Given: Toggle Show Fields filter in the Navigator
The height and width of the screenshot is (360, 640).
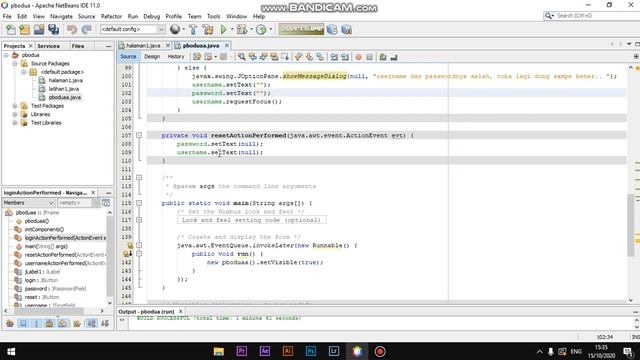Looking at the screenshot, I should [x=23, y=324].
